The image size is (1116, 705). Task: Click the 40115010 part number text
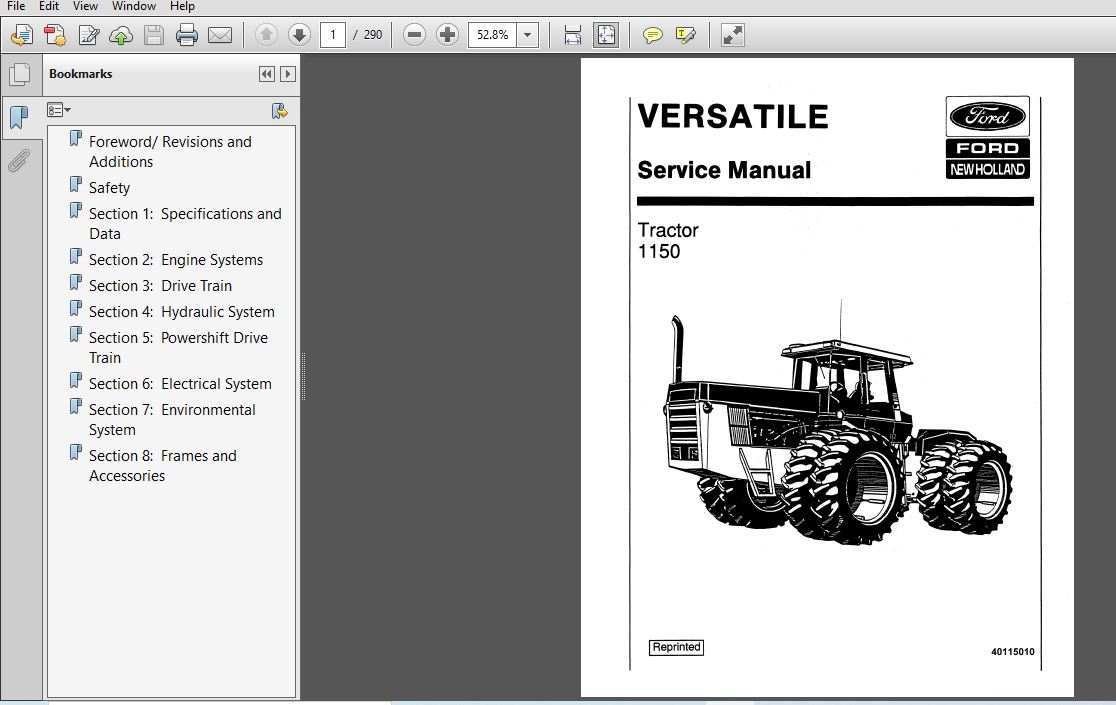click(1012, 652)
